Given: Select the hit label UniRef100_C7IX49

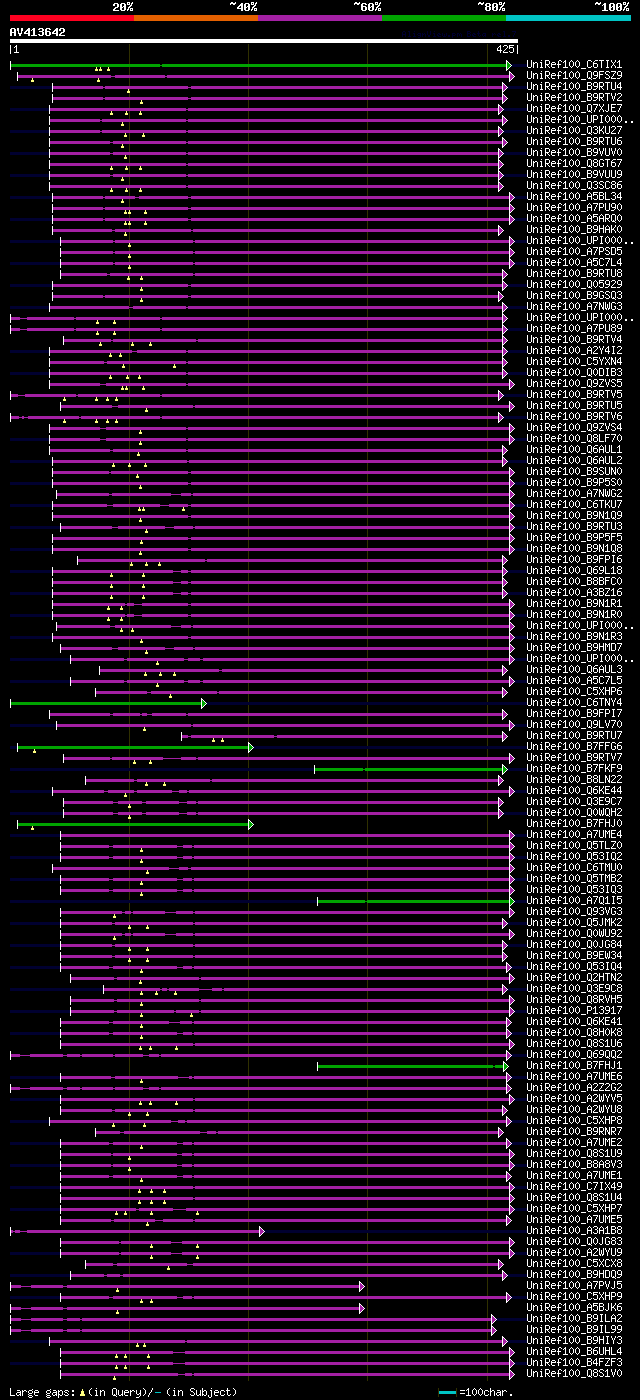Looking at the screenshot, I should (573, 1186).
